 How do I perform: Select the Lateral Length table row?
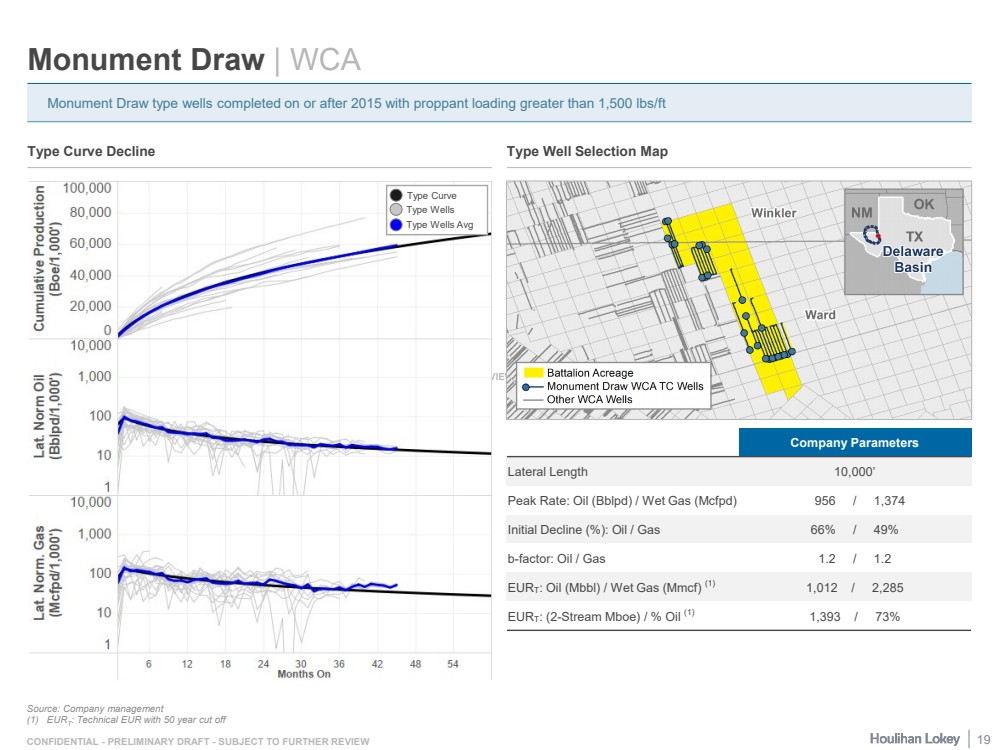pos(736,471)
